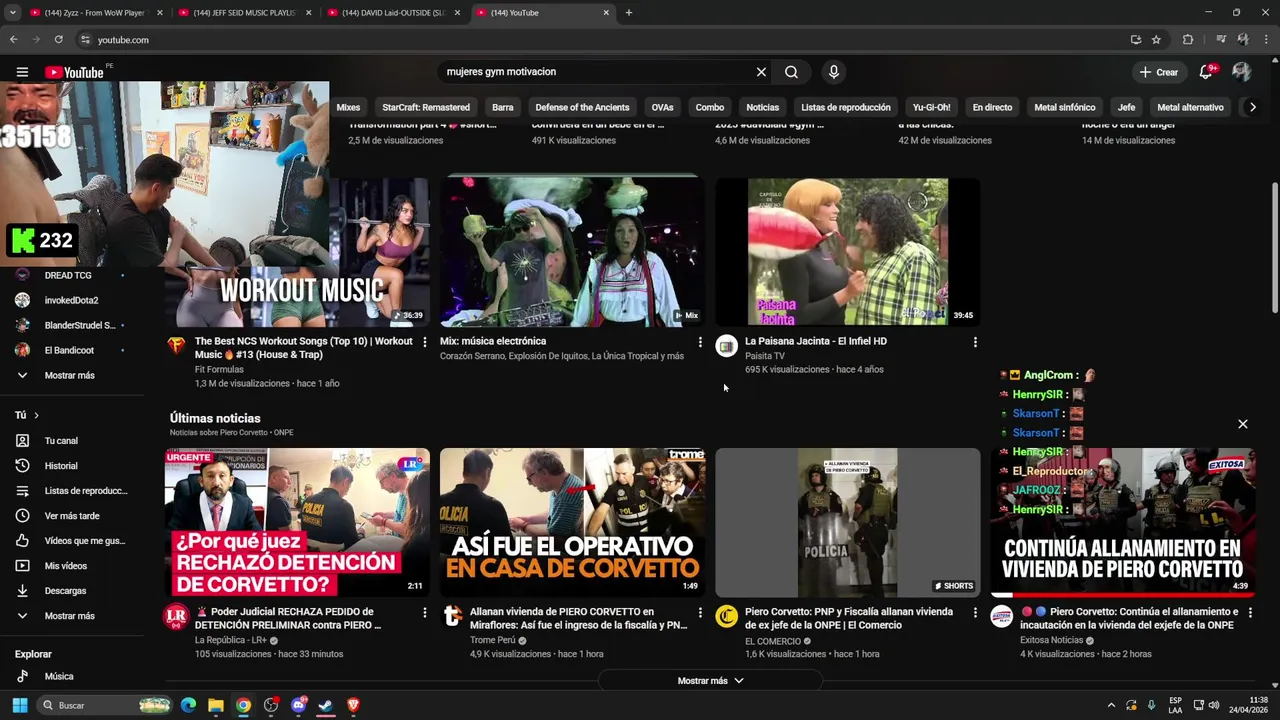Switch to the DAVID Laid-OUTSIDE tab
This screenshot has width=1280, height=720.
coord(392,13)
